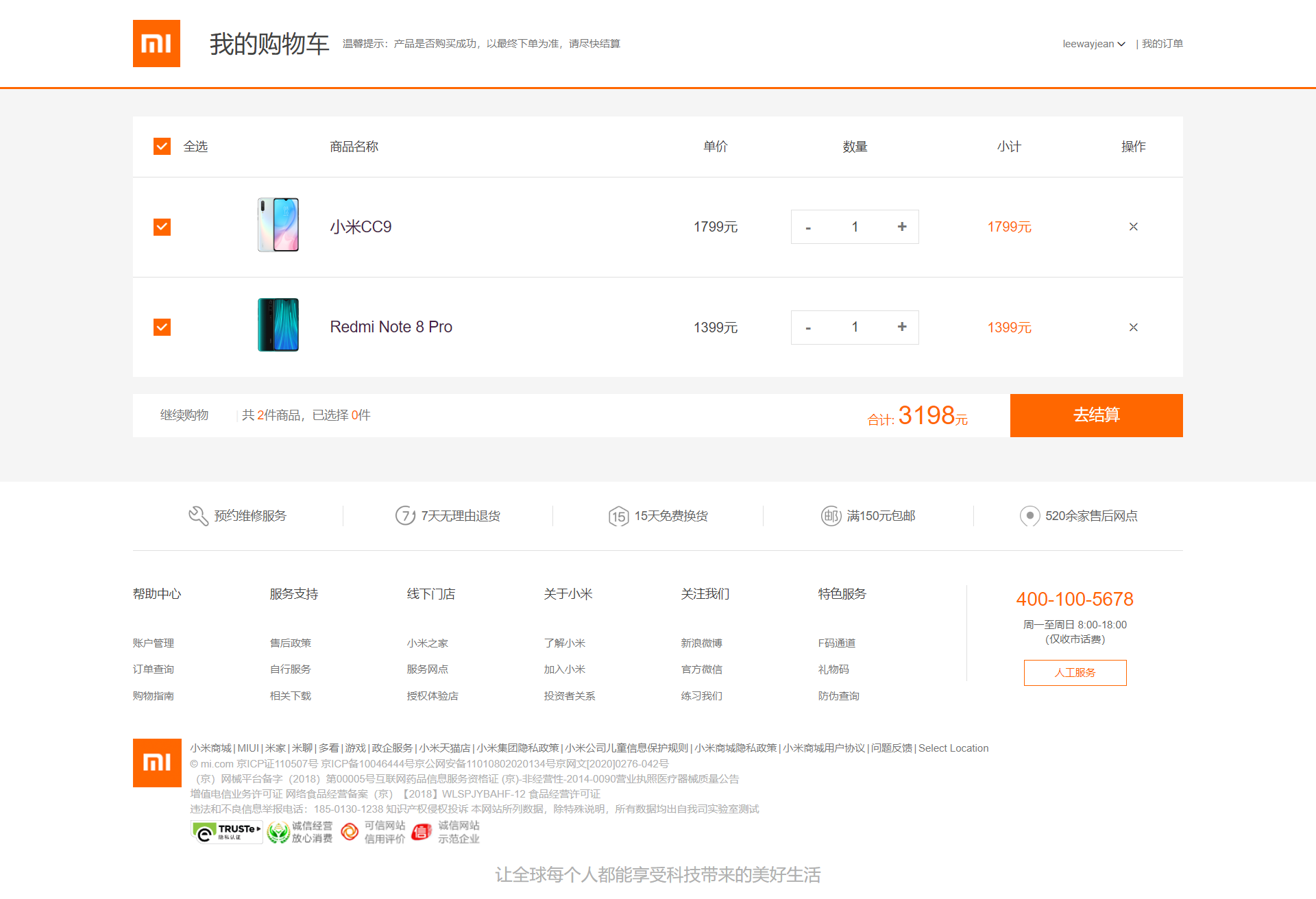Click the 7天无理由退货 icon
Viewport: 1316px width, 899px height.
point(405,516)
